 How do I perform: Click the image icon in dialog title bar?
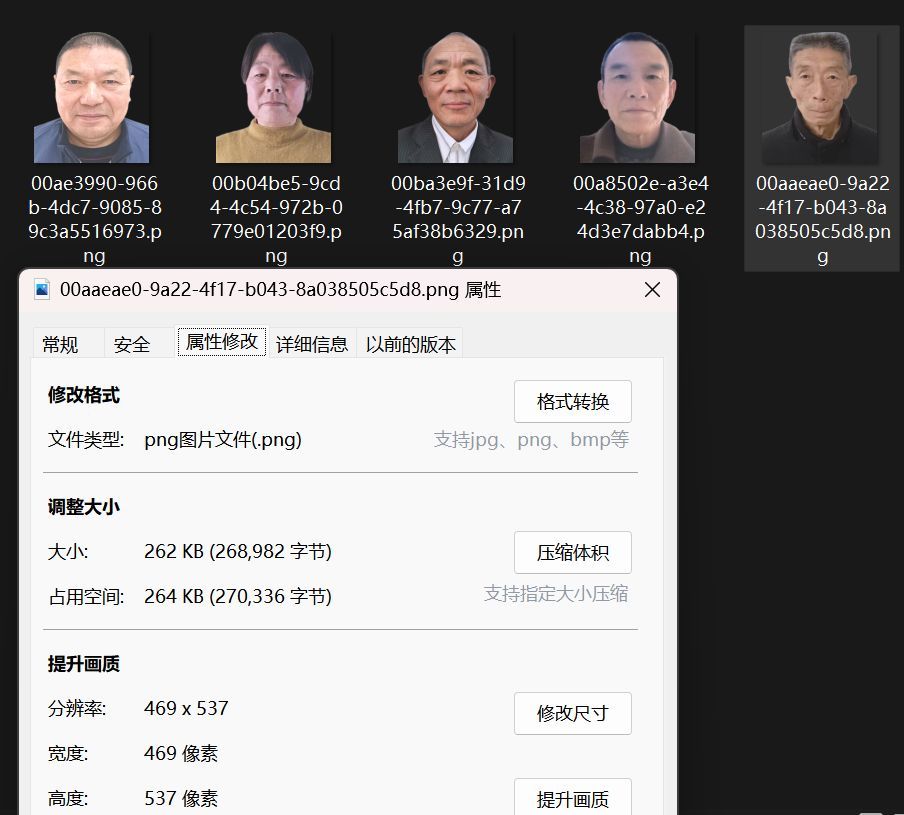42,289
